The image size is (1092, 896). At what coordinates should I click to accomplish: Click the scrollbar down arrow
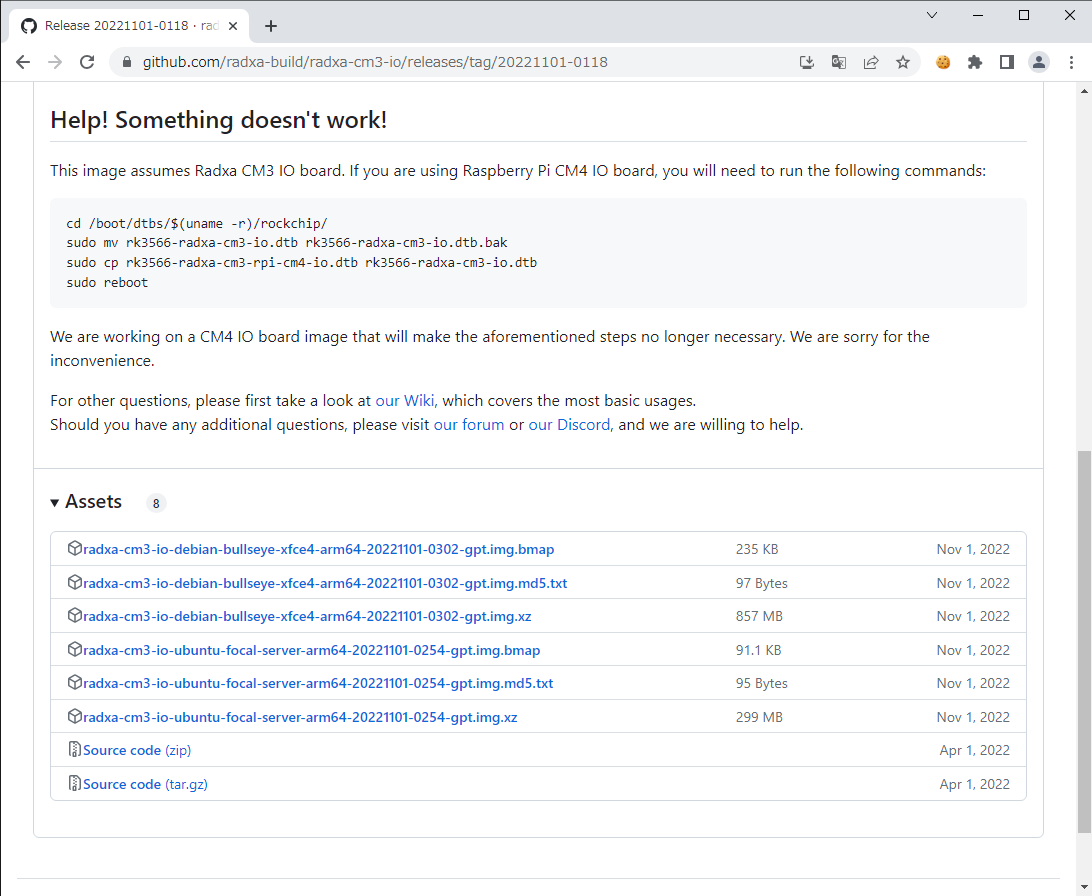(1084, 888)
